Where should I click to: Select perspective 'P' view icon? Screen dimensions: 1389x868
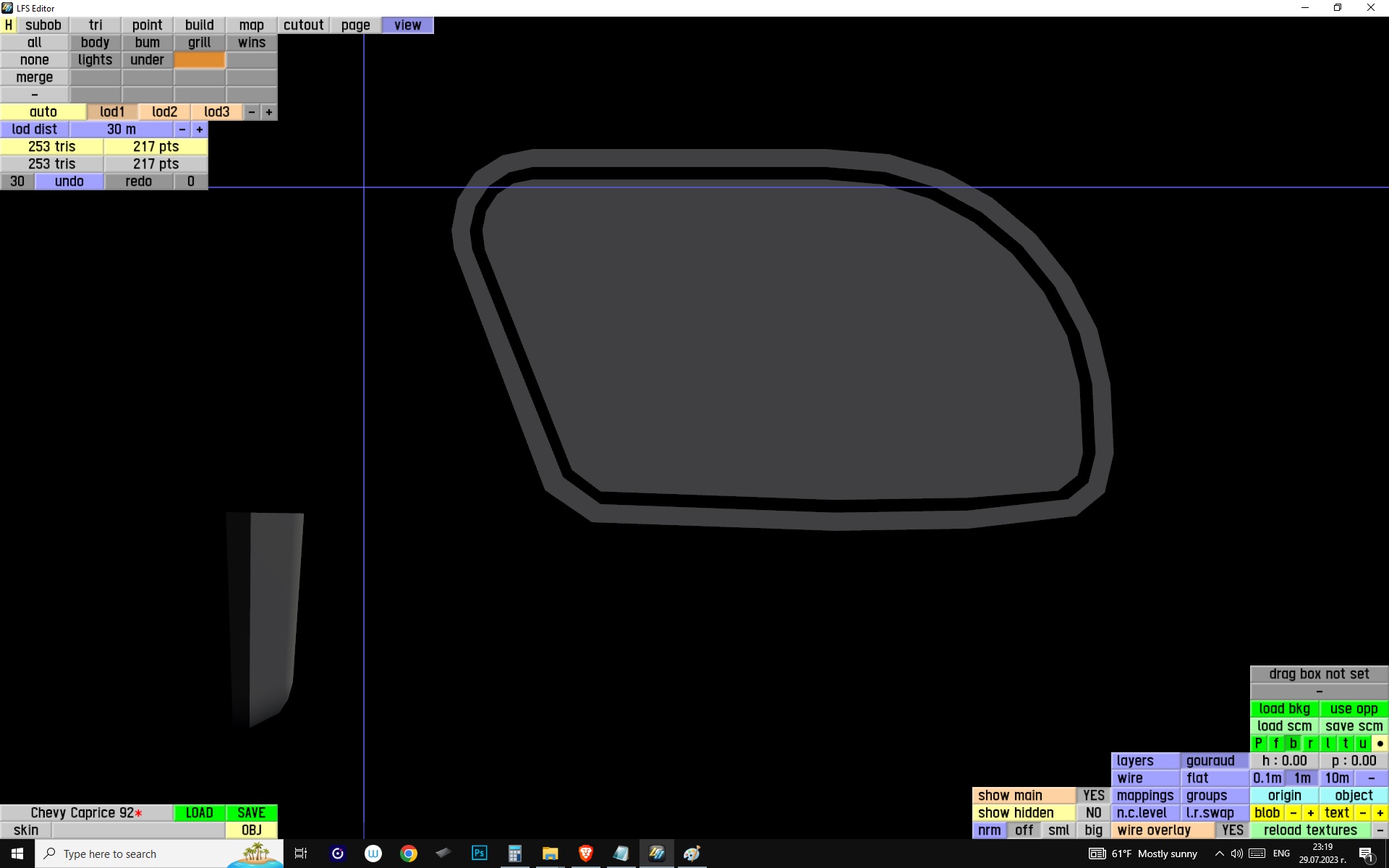point(1258,743)
